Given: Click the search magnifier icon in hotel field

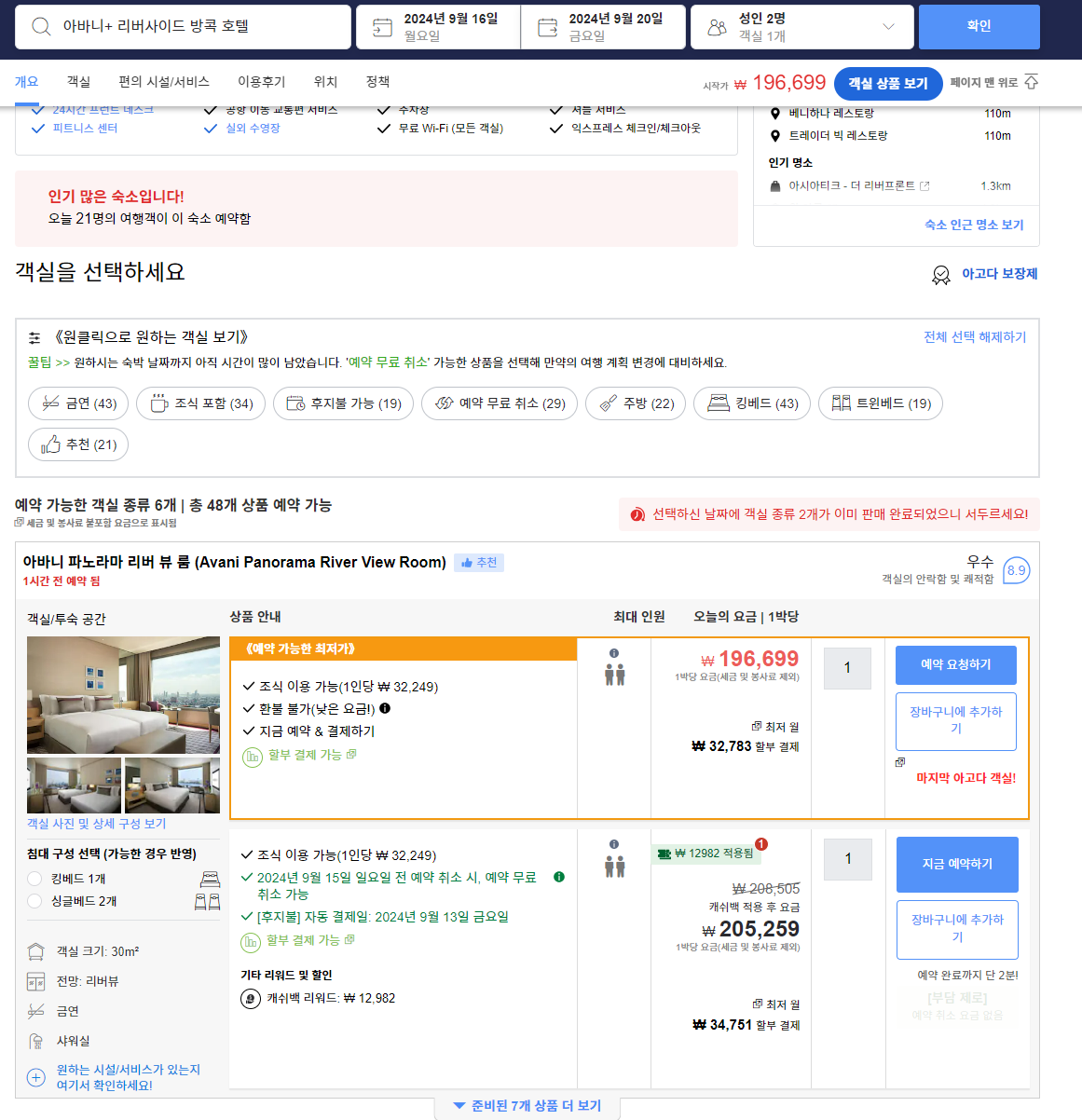Looking at the screenshot, I should (41, 26).
